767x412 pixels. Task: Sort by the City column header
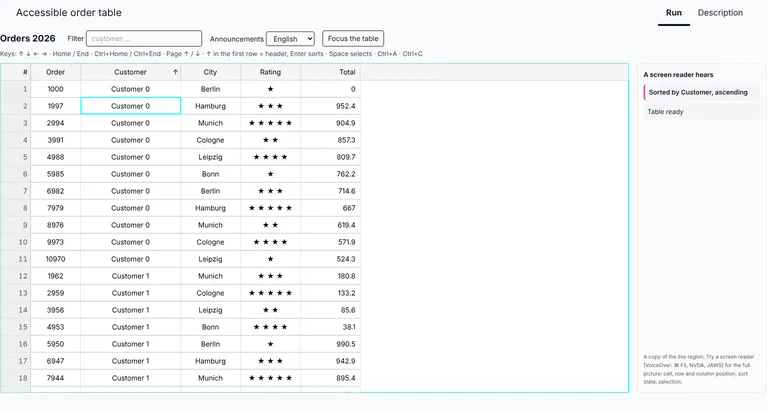pos(210,72)
